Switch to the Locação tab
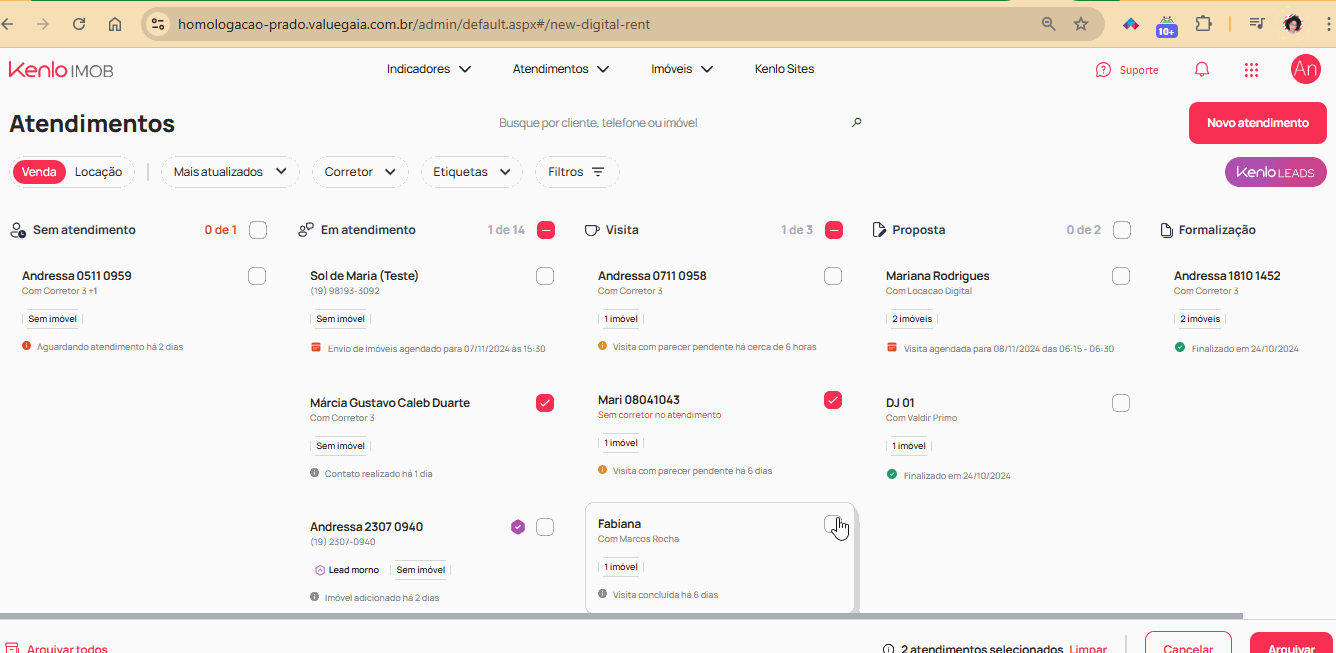The width and height of the screenshot is (1336, 653). 98,172
